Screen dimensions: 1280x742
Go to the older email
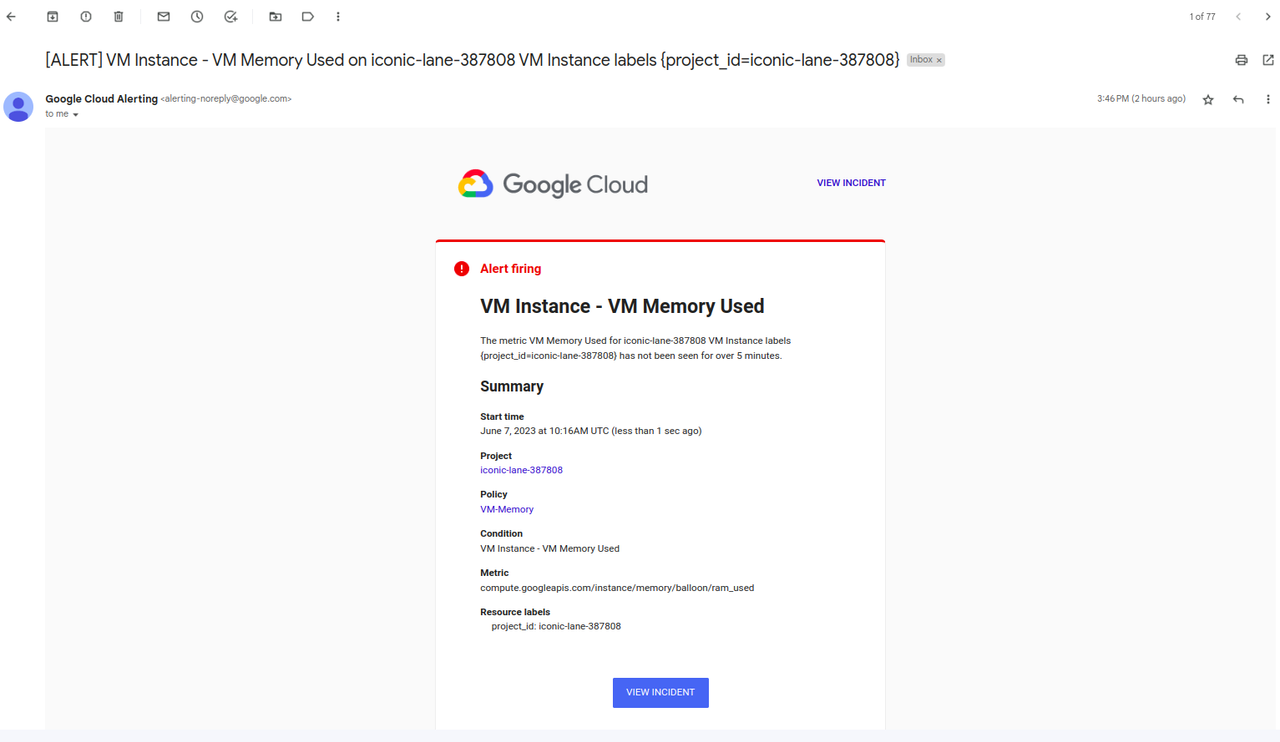(x=1268, y=17)
